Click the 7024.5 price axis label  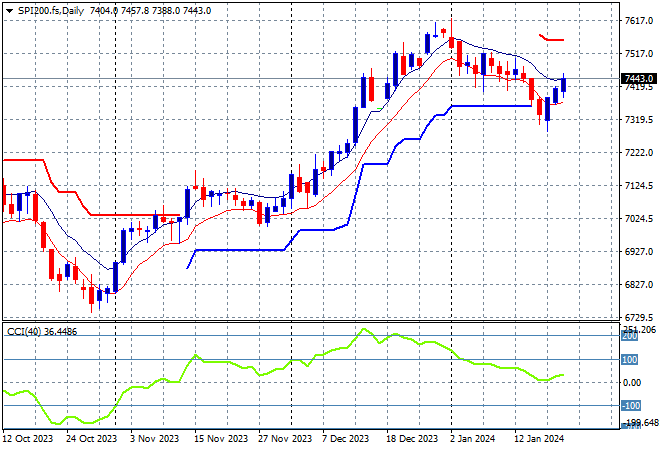tap(638, 219)
